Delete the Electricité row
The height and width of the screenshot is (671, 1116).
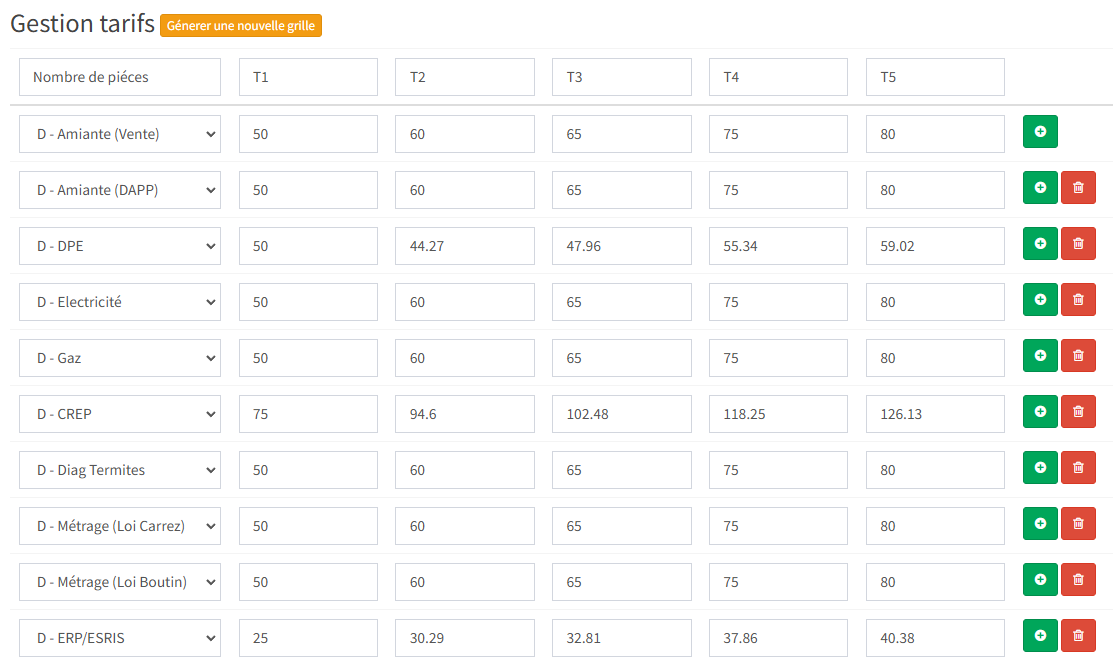pos(1078,300)
